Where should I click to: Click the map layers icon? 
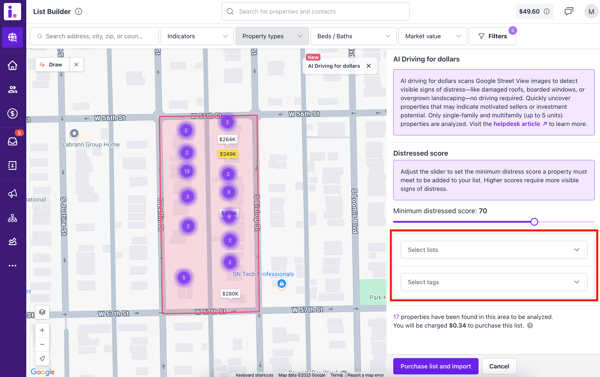tap(42, 312)
